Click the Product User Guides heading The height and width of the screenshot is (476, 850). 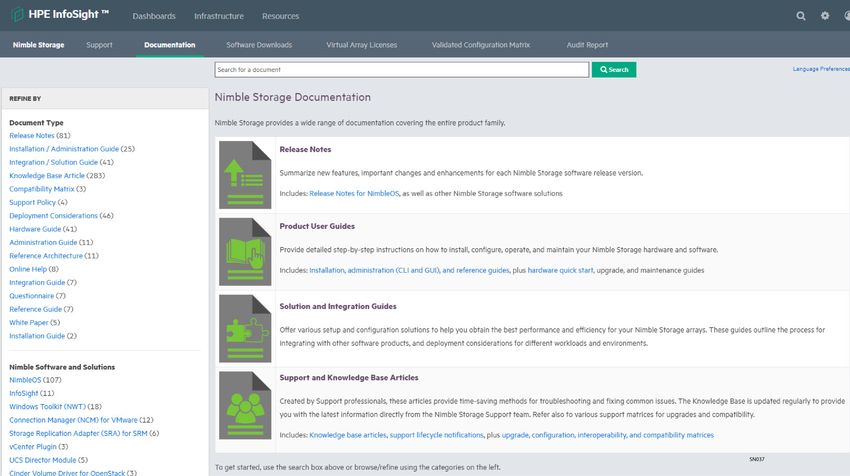pyautogui.click(x=317, y=227)
